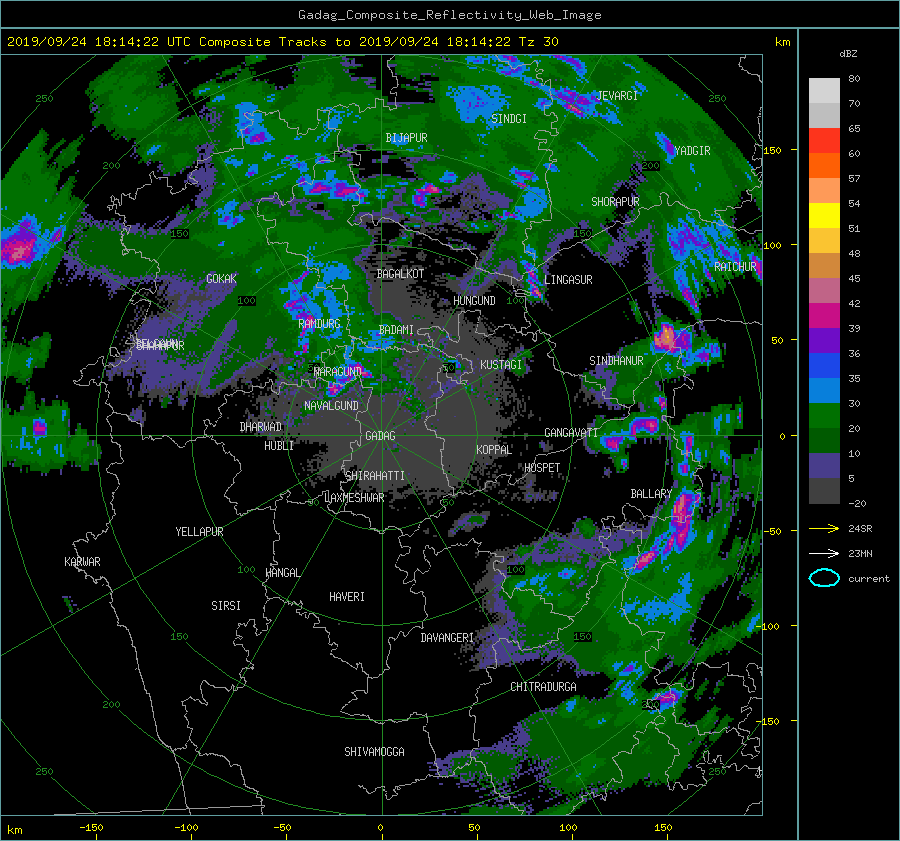Click the HAVERI city label
900x841 pixels.
pyautogui.click(x=347, y=597)
